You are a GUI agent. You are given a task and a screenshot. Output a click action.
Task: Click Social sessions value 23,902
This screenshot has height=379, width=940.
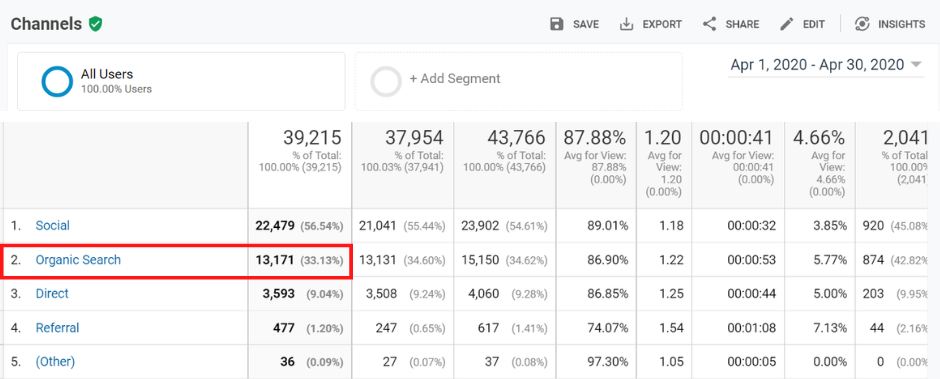[480, 226]
